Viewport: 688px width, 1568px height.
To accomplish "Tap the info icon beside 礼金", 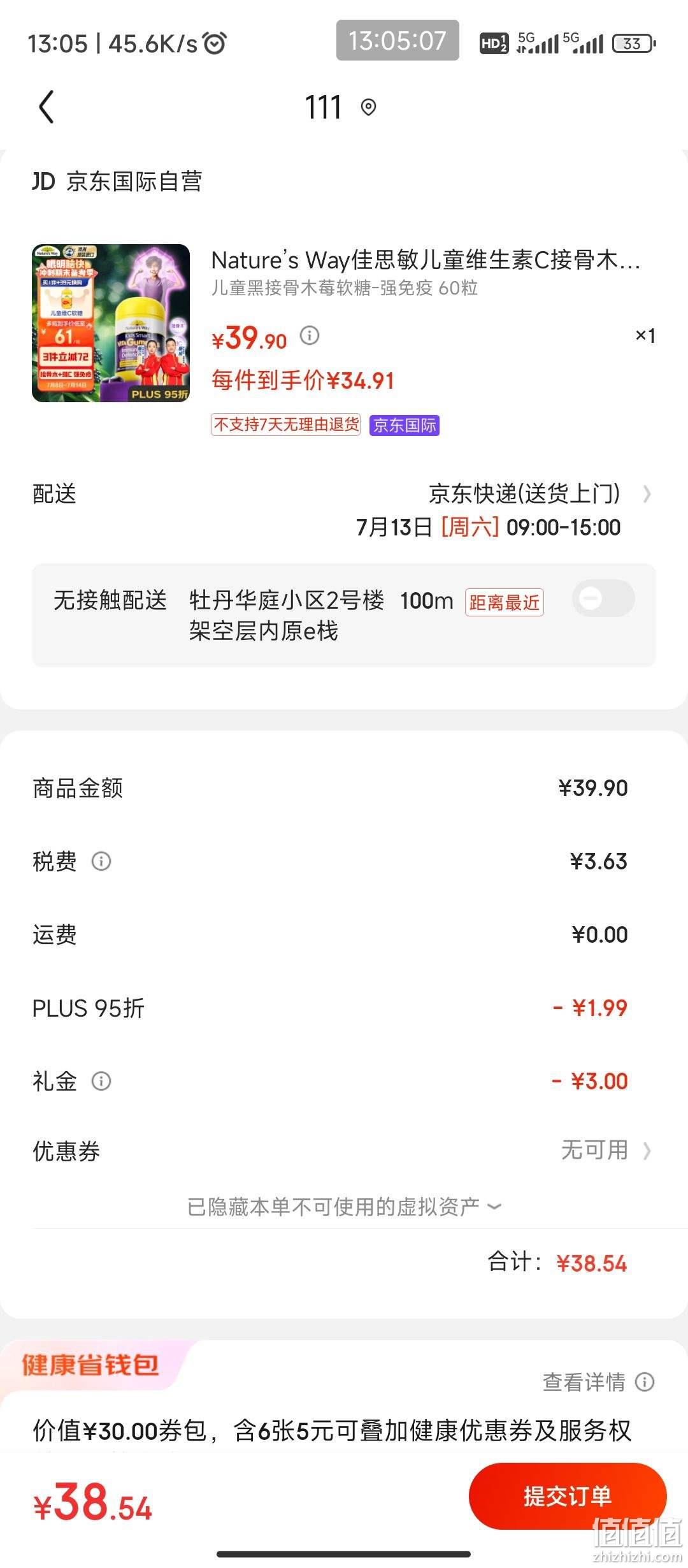I will pos(101,1081).
